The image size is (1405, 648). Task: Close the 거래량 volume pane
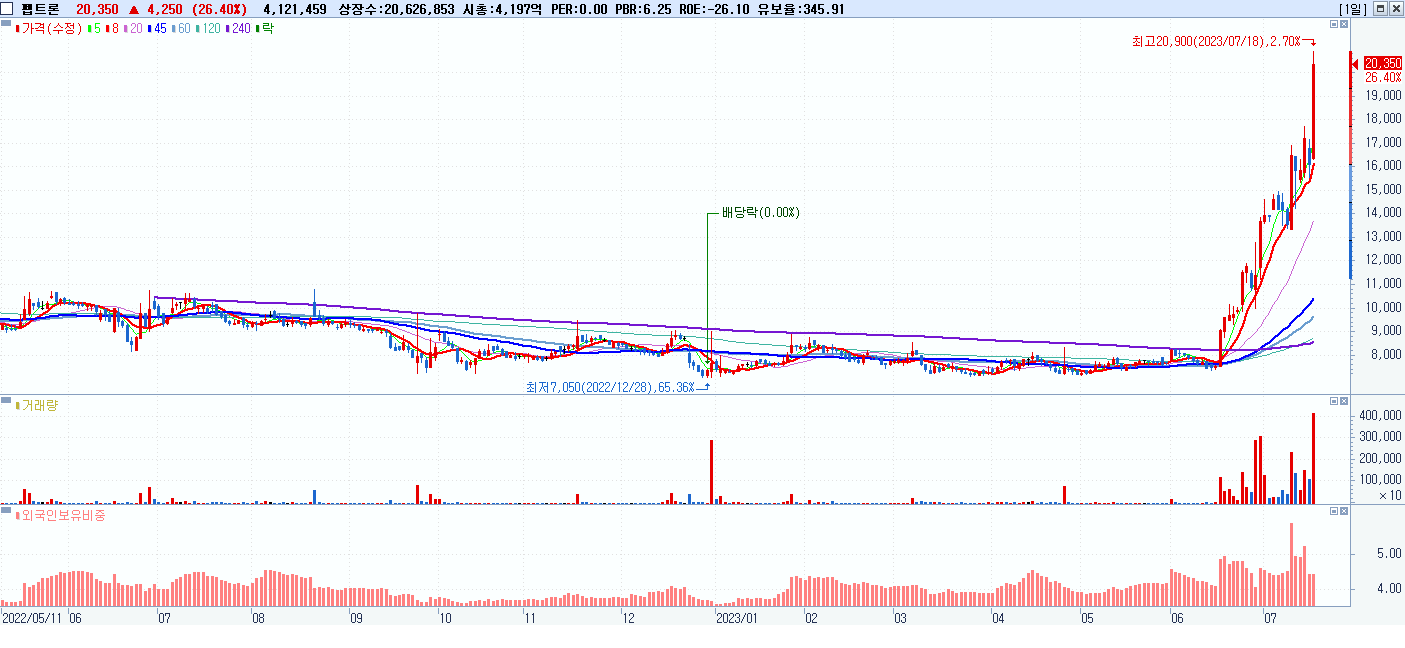(x=1345, y=401)
